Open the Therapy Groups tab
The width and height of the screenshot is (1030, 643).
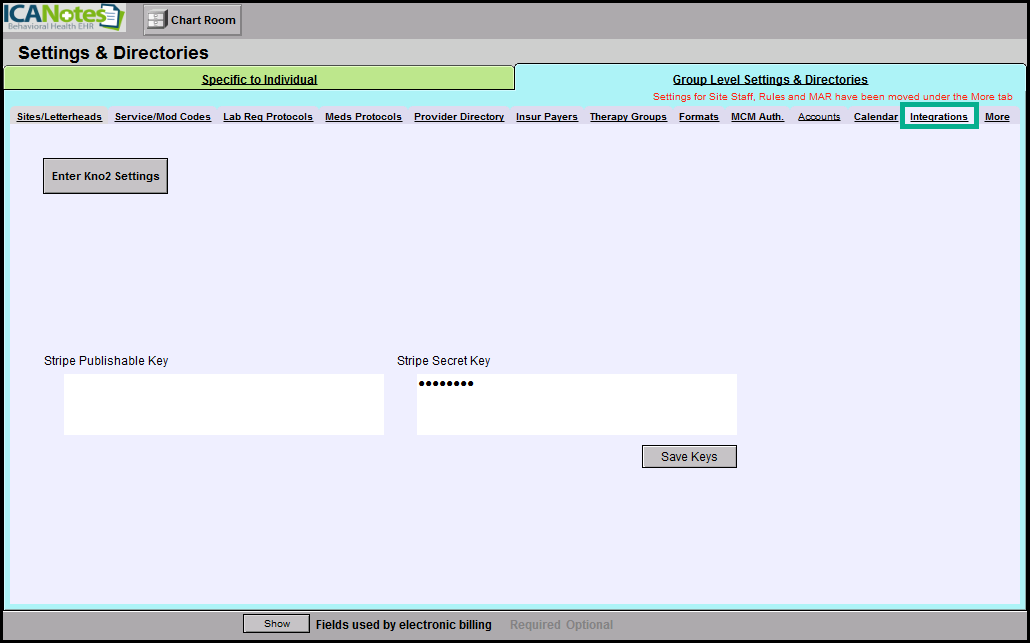[x=628, y=117]
